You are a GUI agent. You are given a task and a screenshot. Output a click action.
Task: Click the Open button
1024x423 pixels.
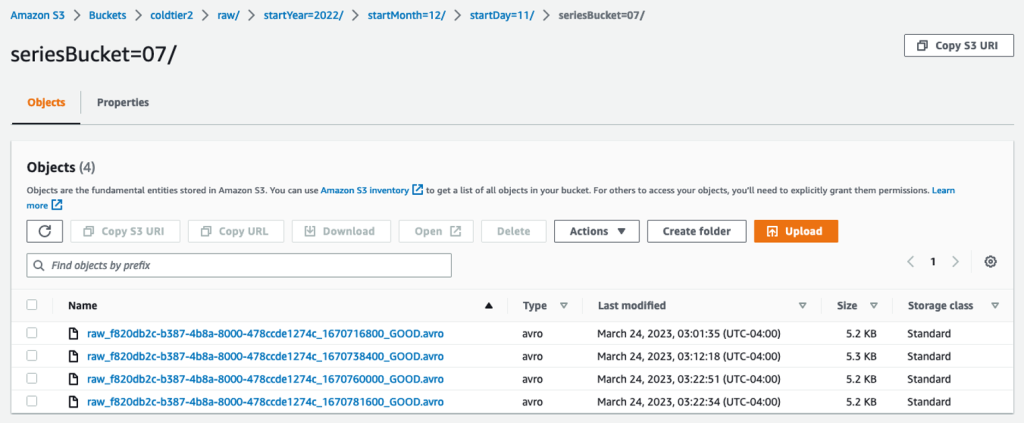click(436, 231)
